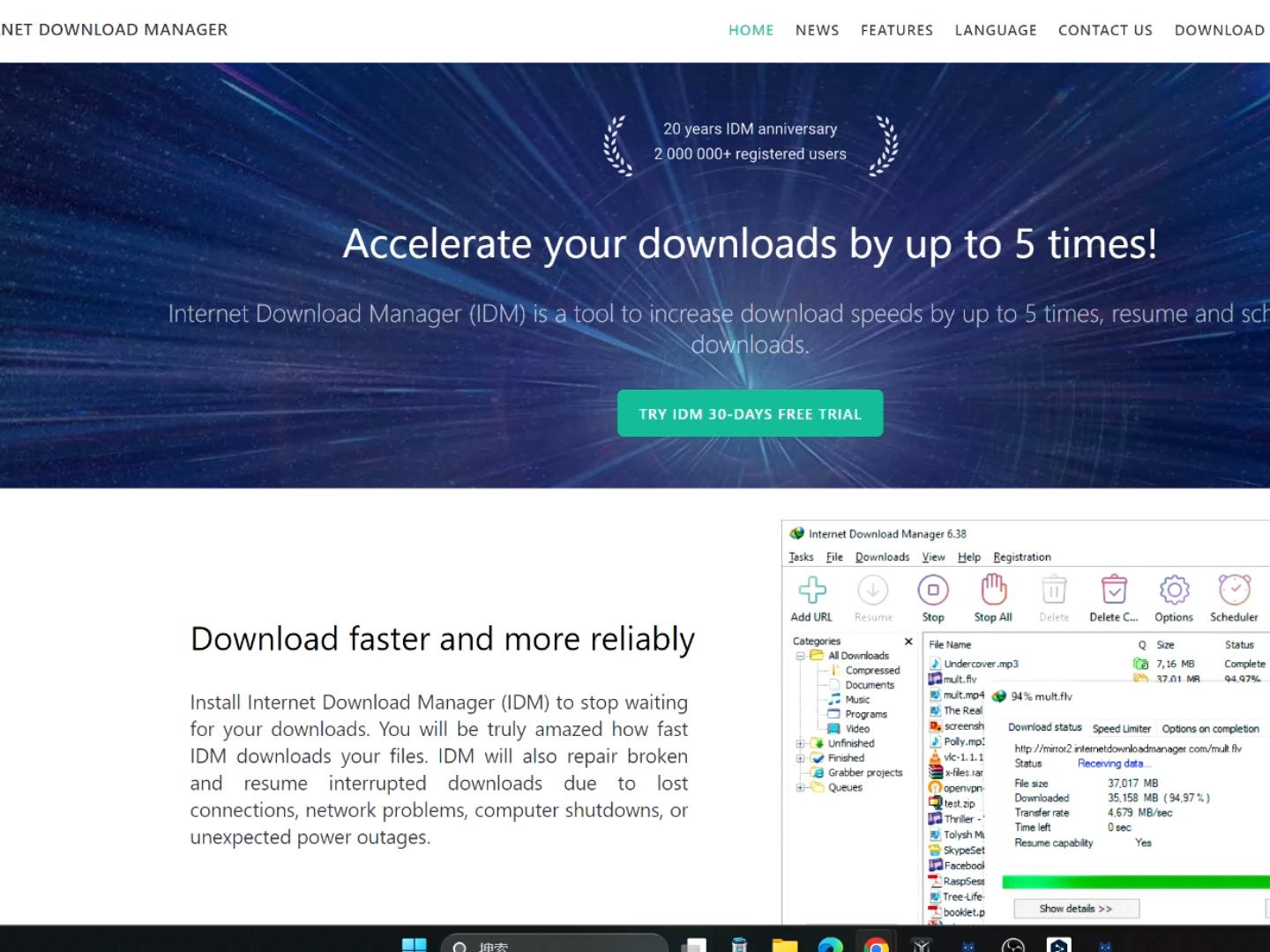Image resolution: width=1270 pixels, height=952 pixels.
Task: Open the FEATURES menu item
Action: pos(896,30)
